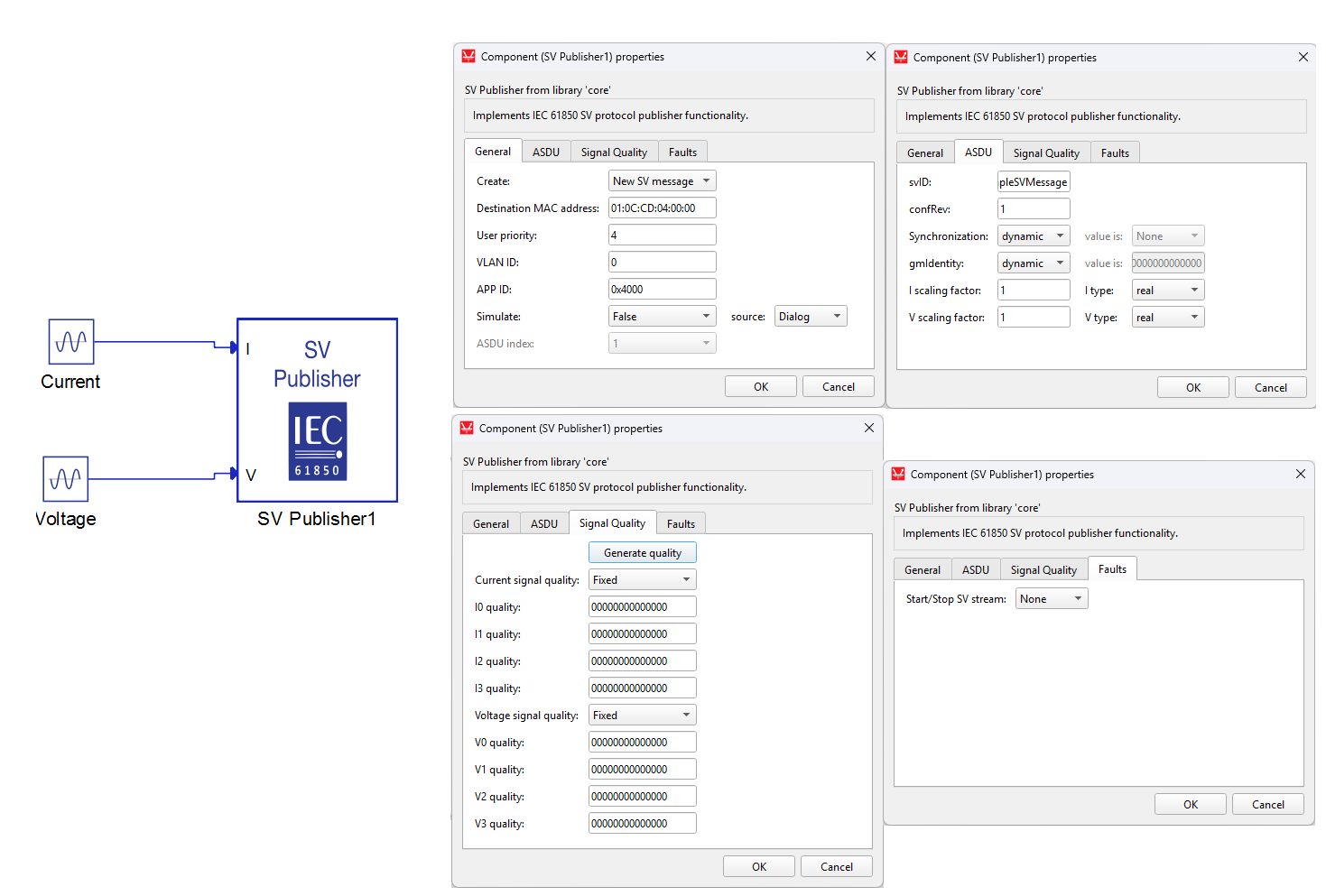Click the V input port of SV Publisher
1326x896 pixels.
point(234,474)
